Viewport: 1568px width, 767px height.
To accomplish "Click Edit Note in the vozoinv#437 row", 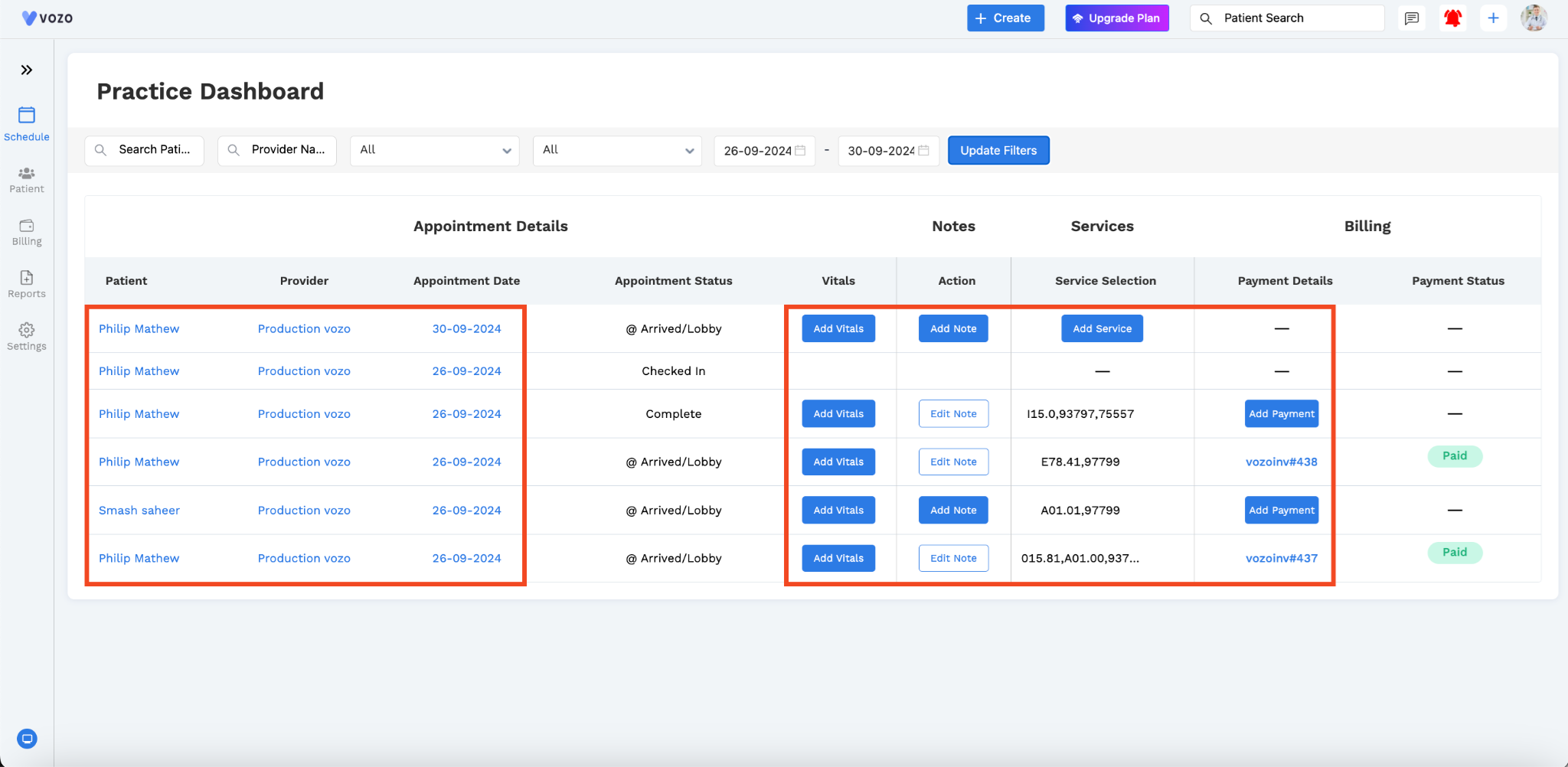I will (x=953, y=558).
